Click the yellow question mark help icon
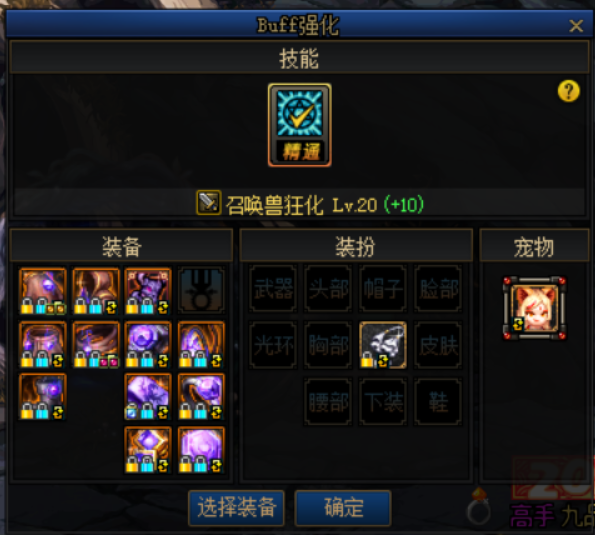The image size is (595, 535). click(568, 91)
